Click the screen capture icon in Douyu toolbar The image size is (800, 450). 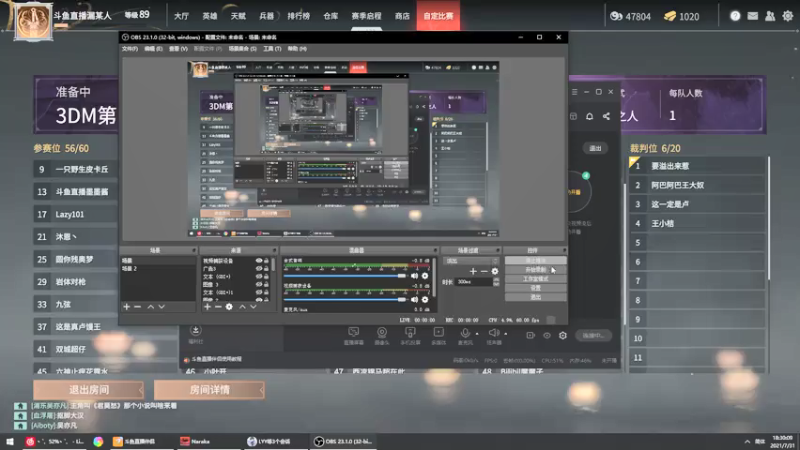point(354,332)
